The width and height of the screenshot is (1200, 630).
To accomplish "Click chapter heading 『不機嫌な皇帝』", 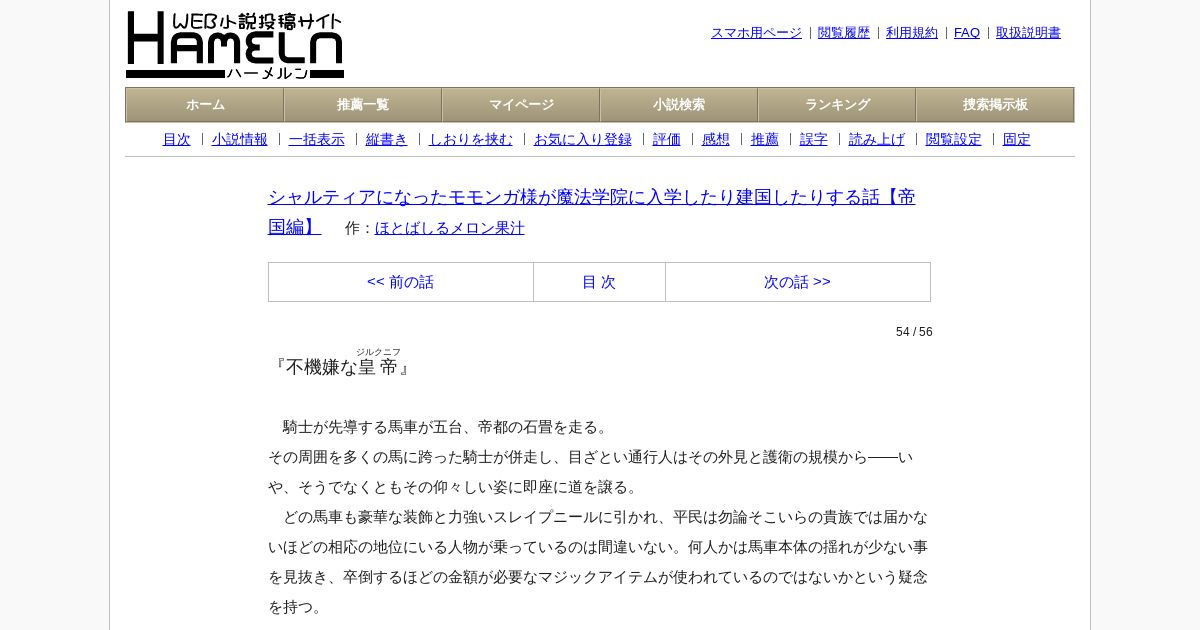I will (341, 365).
